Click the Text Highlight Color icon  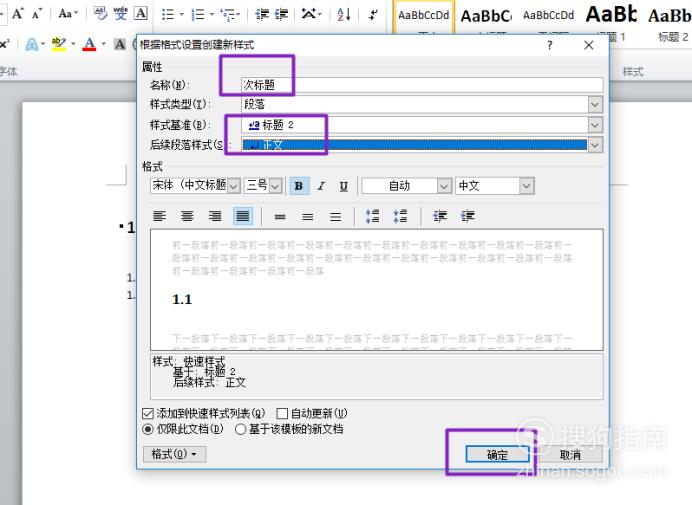[x=59, y=44]
